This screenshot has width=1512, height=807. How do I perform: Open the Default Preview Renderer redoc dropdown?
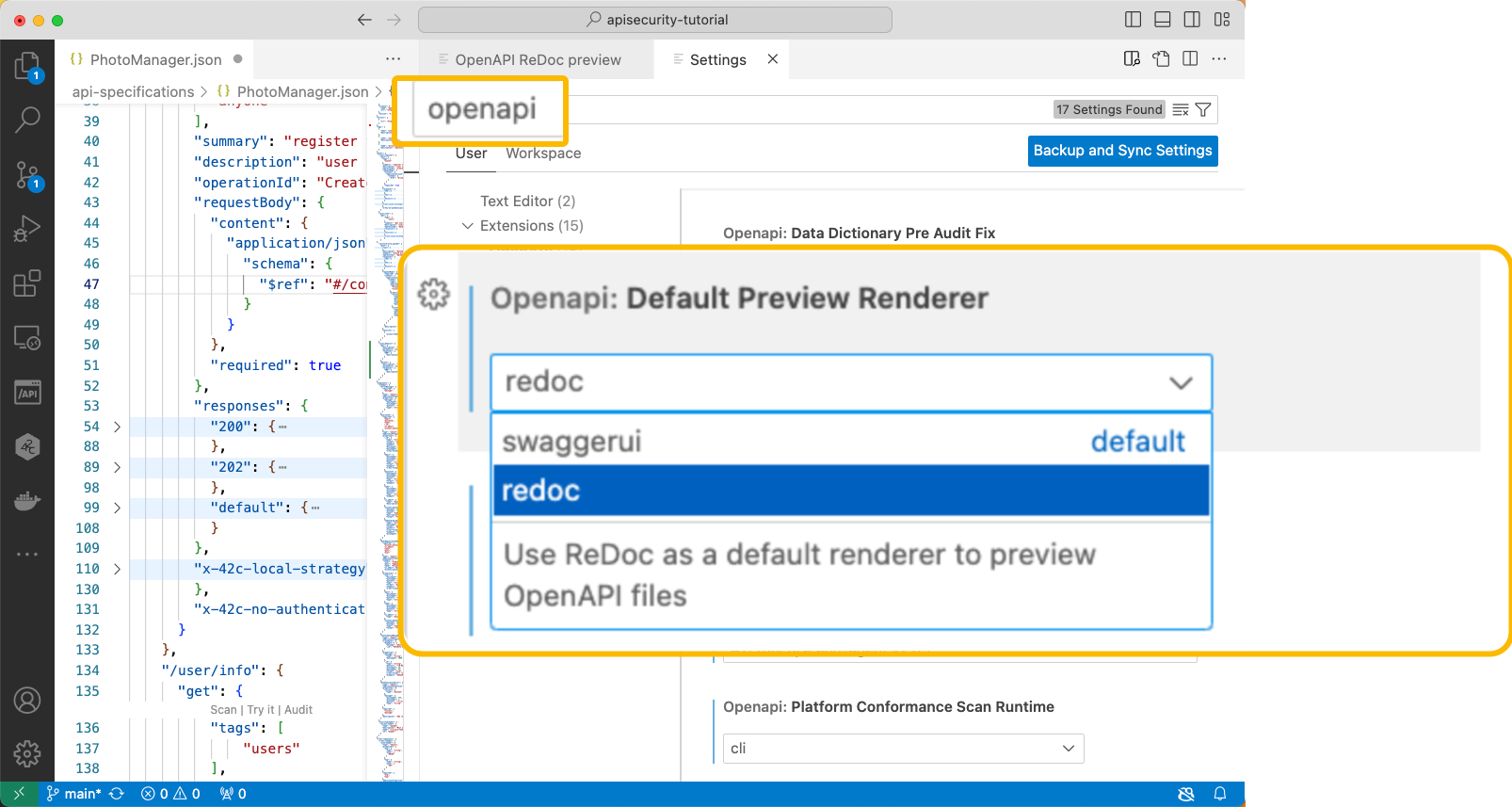(x=851, y=382)
